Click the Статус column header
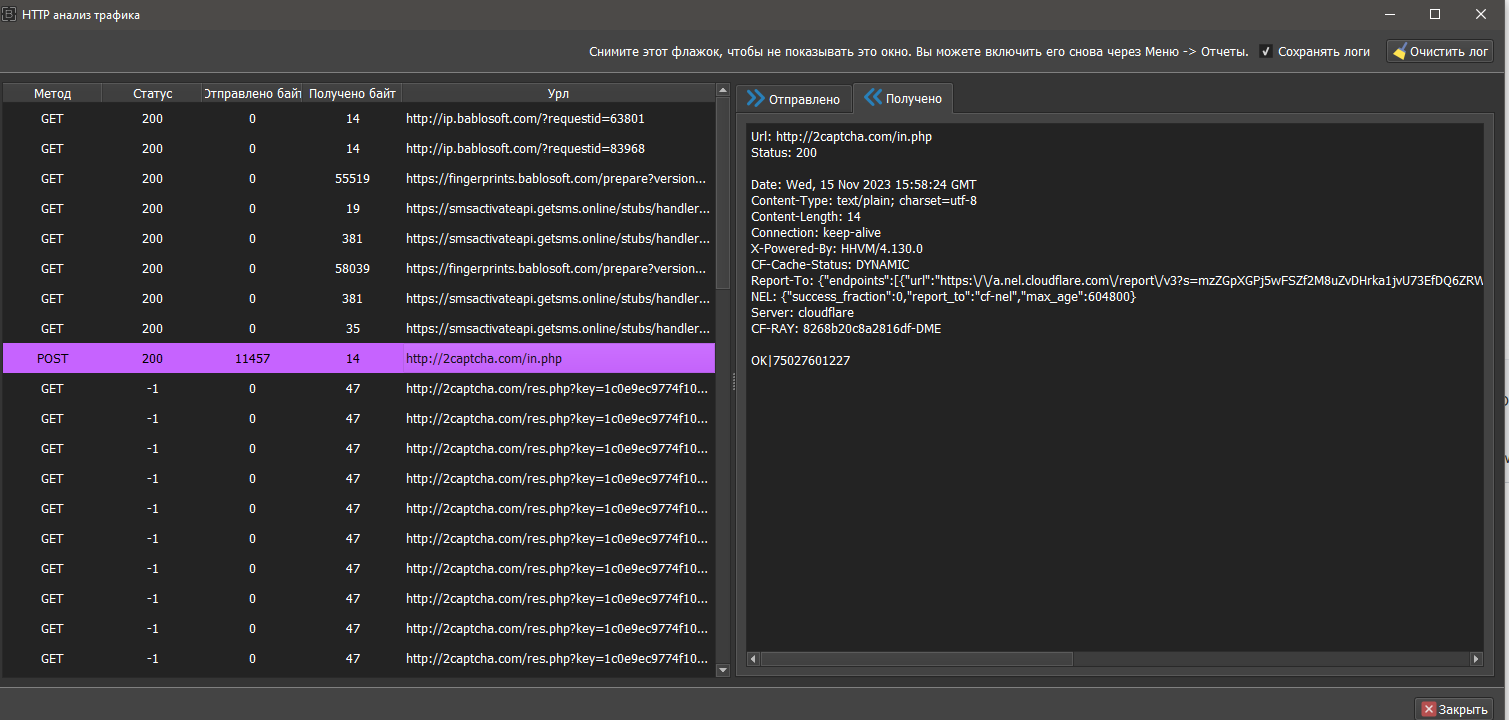This screenshot has width=1509, height=720. point(152,93)
